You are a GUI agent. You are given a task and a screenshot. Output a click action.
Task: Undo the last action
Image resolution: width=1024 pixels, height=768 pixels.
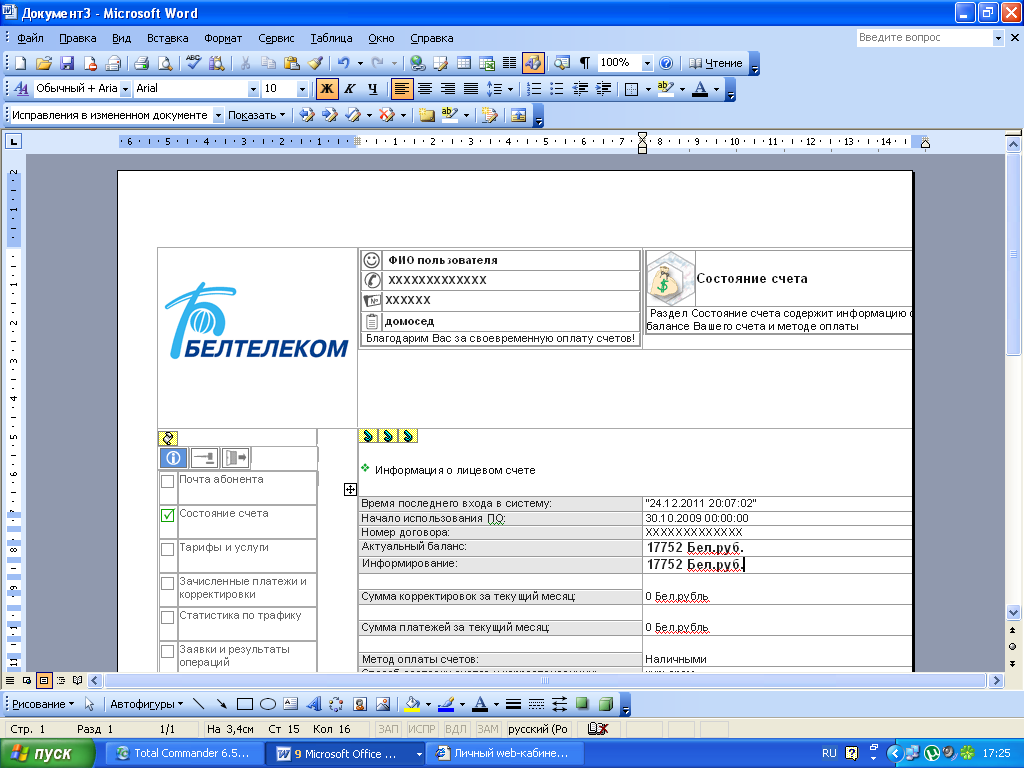point(344,63)
